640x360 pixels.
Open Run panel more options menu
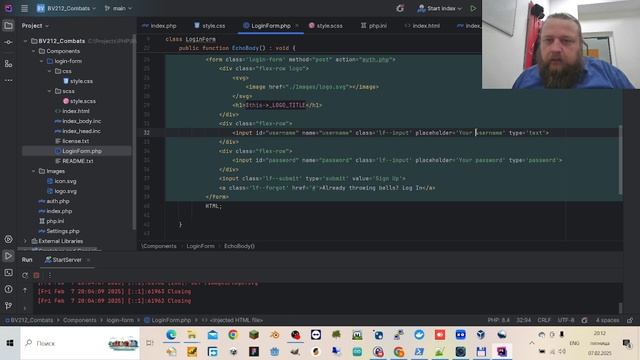[50, 276]
